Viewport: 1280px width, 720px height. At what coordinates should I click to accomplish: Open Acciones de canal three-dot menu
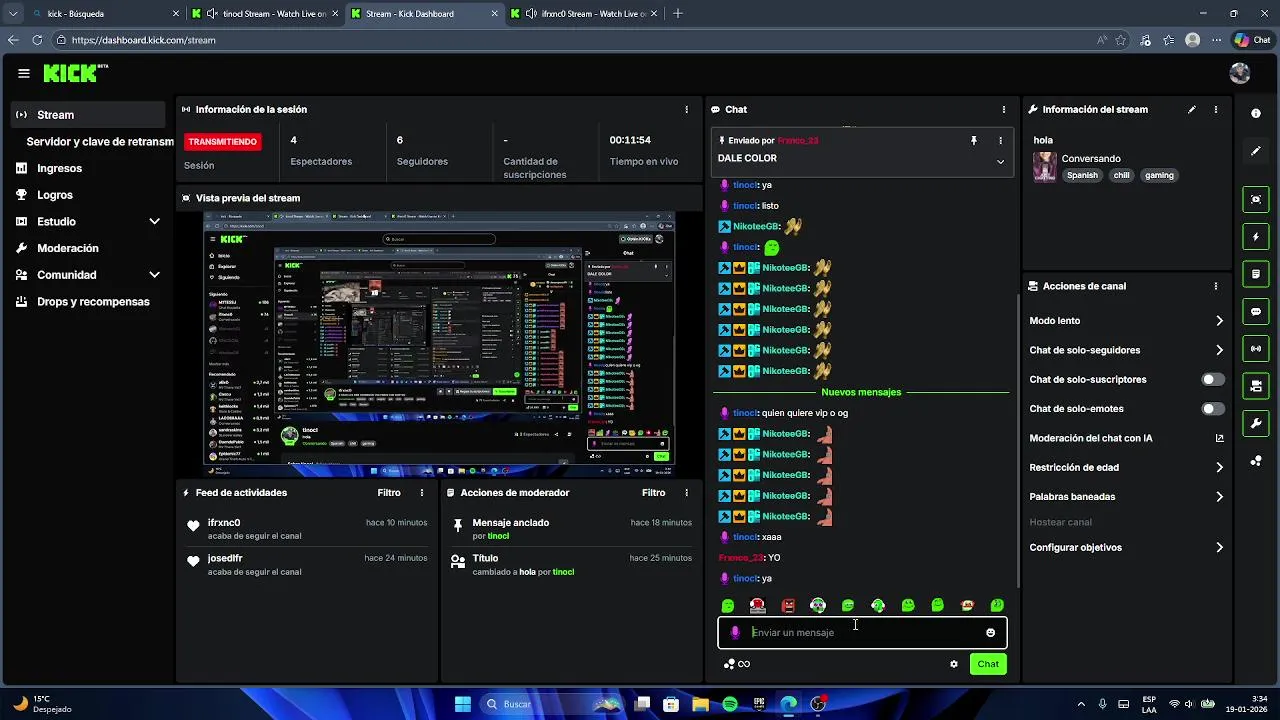pos(1216,286)
